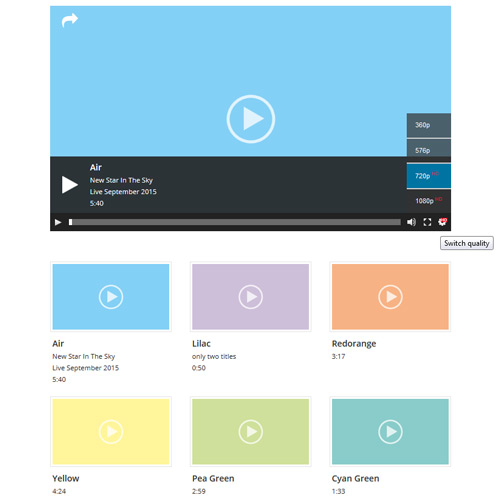Viewport: 500px width, 497px height.
Task: Select 576p video quality
Action: (429, 150)
